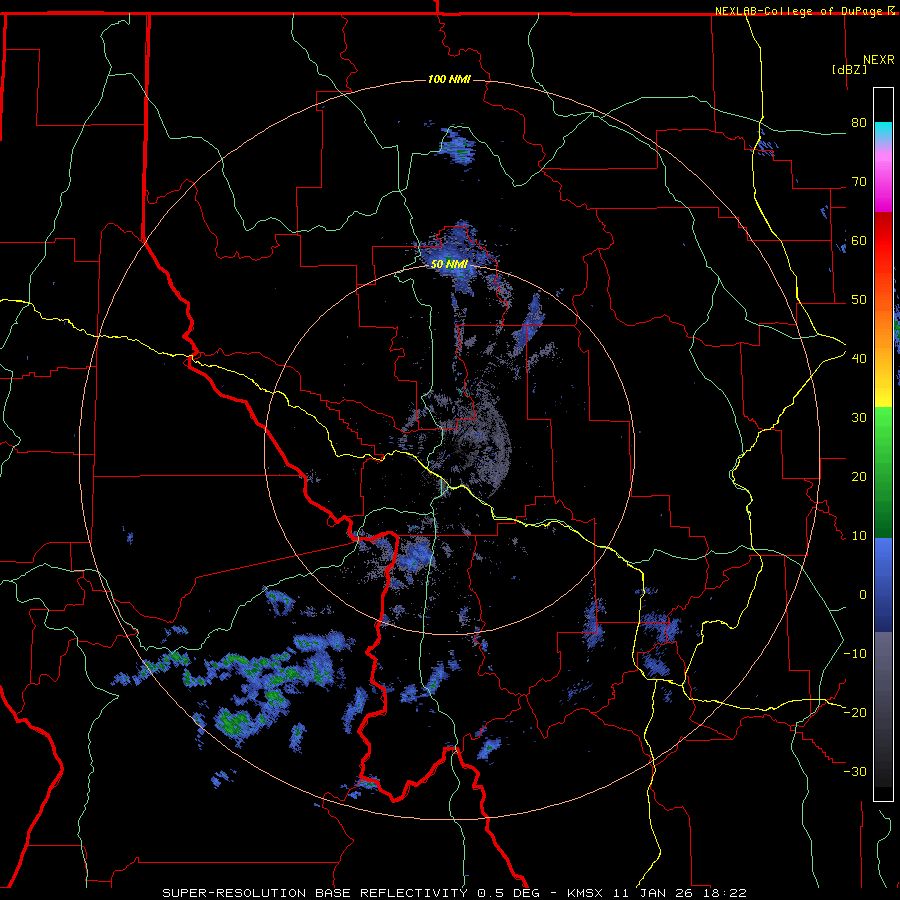Click the [dBZ] units label
Image resolution: width=900 pixels, height=900 pixels.
coord(849,69)
